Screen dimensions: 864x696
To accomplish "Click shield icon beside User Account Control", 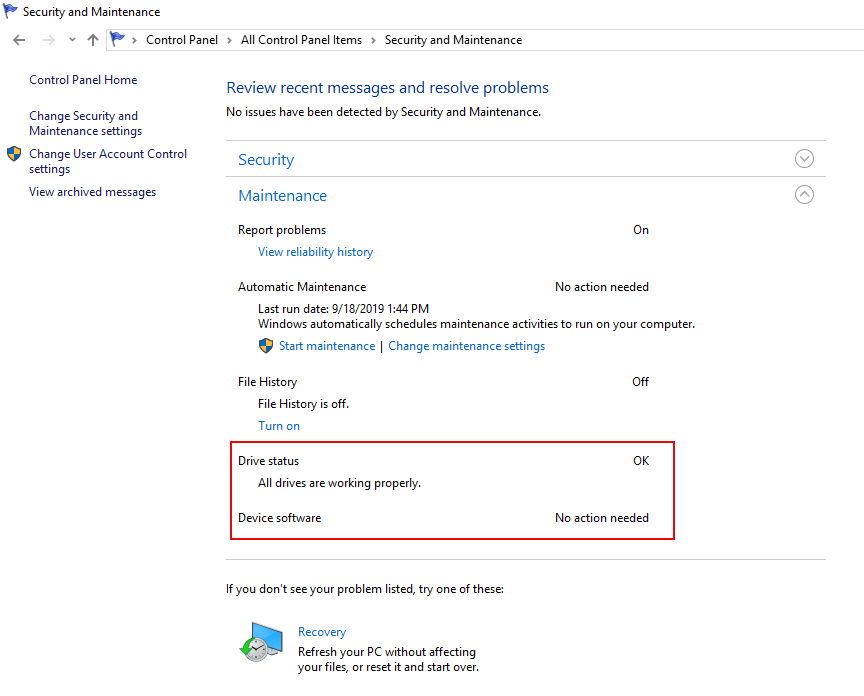I will [x=14, y=154].
